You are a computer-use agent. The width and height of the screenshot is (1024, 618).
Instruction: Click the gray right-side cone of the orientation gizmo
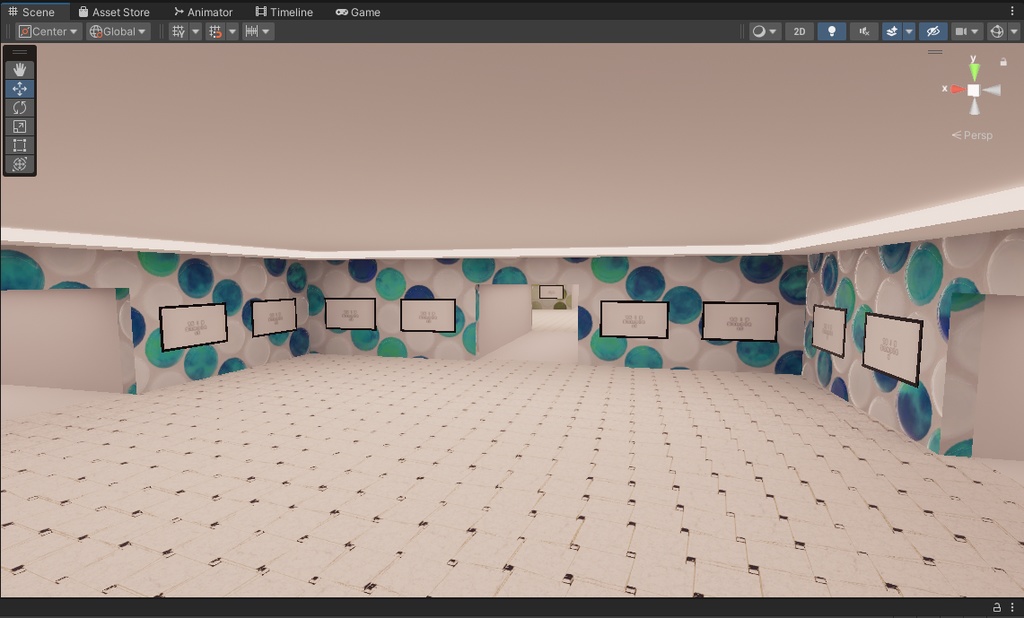tap(992, 90)
